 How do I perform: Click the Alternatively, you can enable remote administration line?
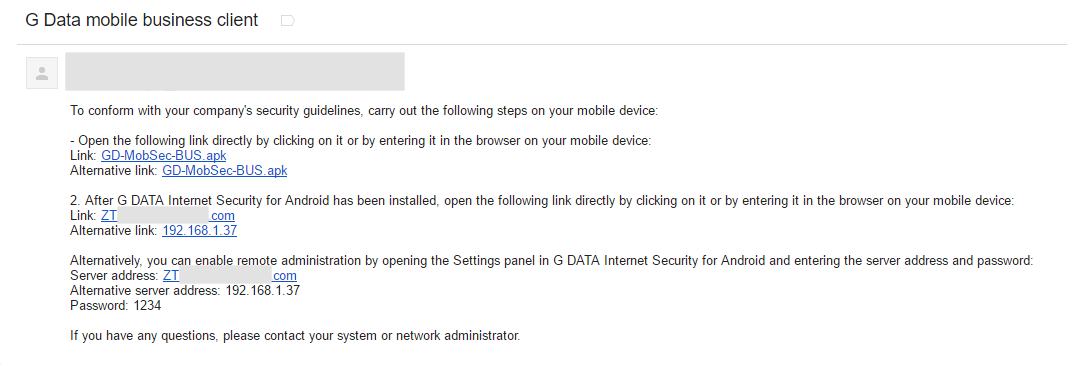552,261
